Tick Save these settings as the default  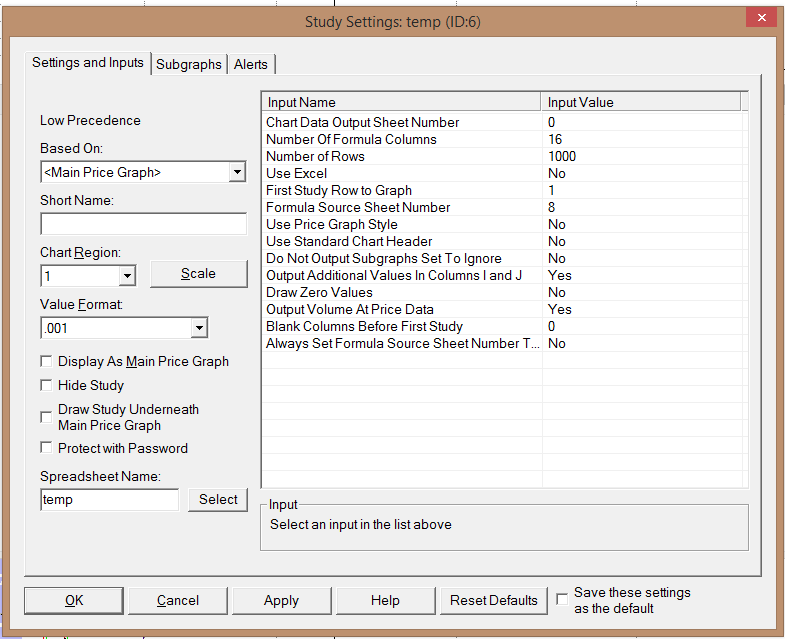pos(562,599)
